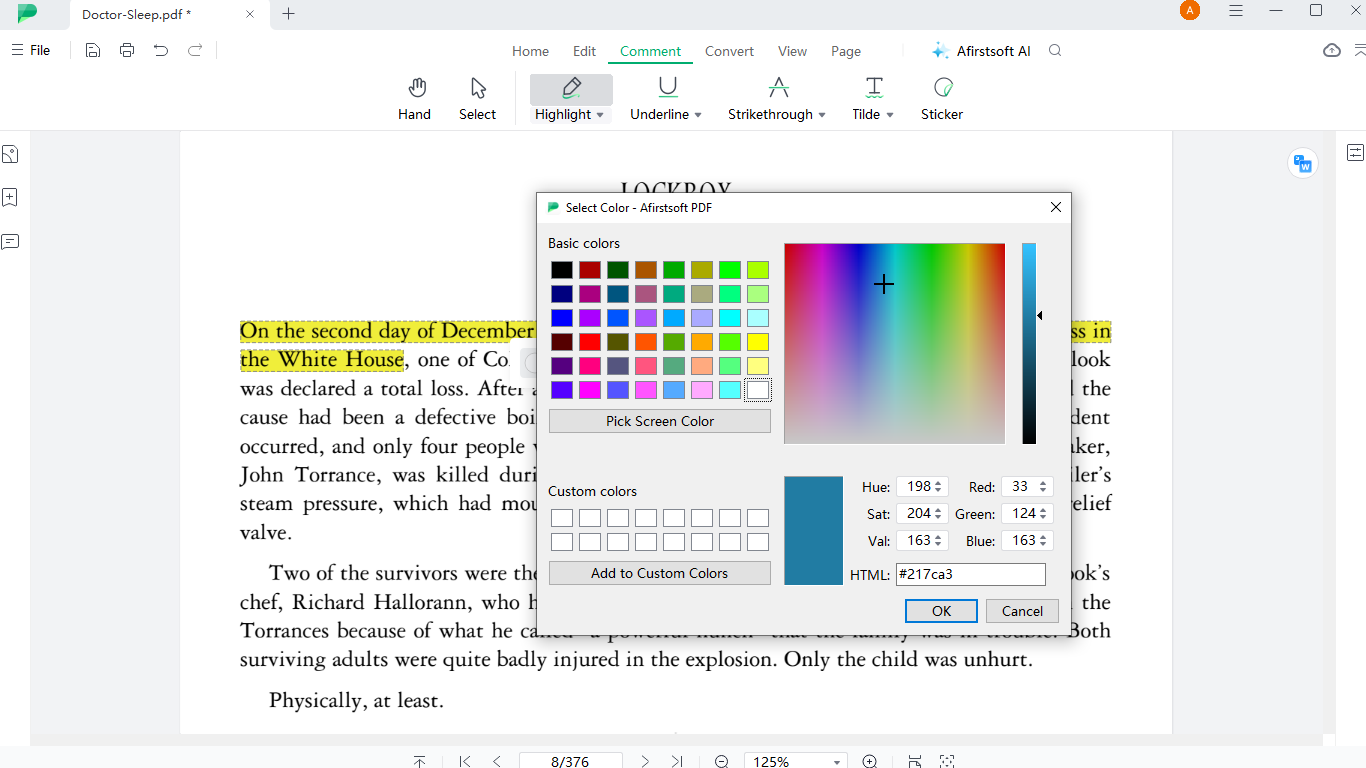Choose the Tilde annotation tool
Viewport: 1366px width, 768px height.
(x=873, y=89)
